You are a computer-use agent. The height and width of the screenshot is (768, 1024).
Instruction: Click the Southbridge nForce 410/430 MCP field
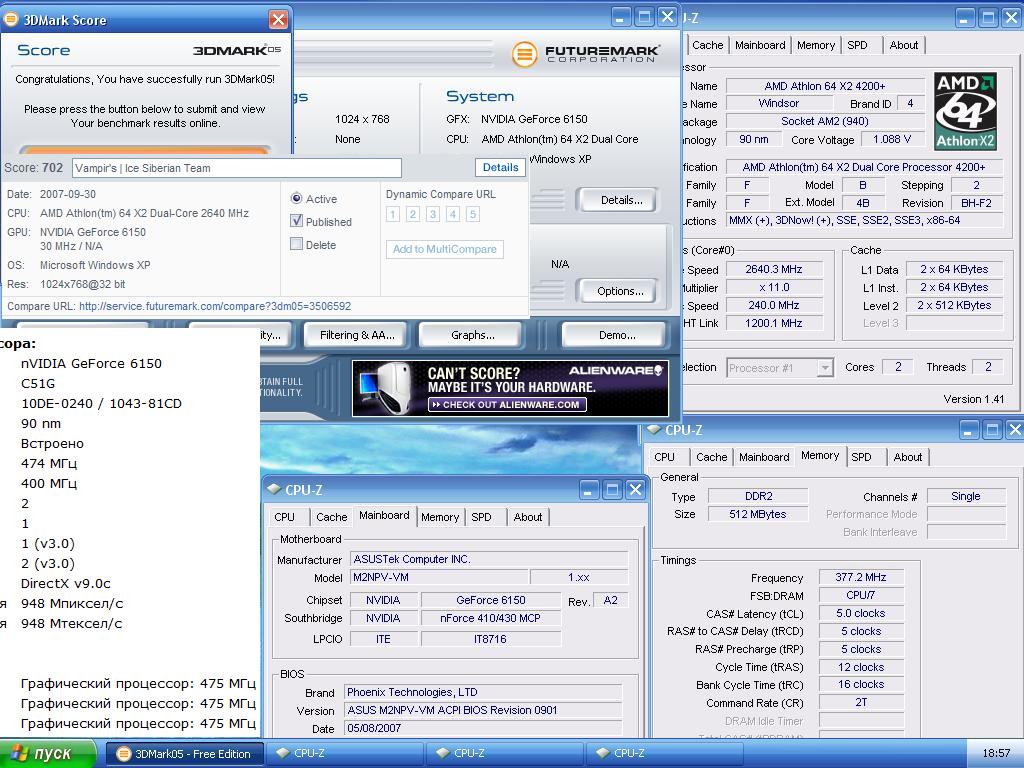[x=490, y=618]
